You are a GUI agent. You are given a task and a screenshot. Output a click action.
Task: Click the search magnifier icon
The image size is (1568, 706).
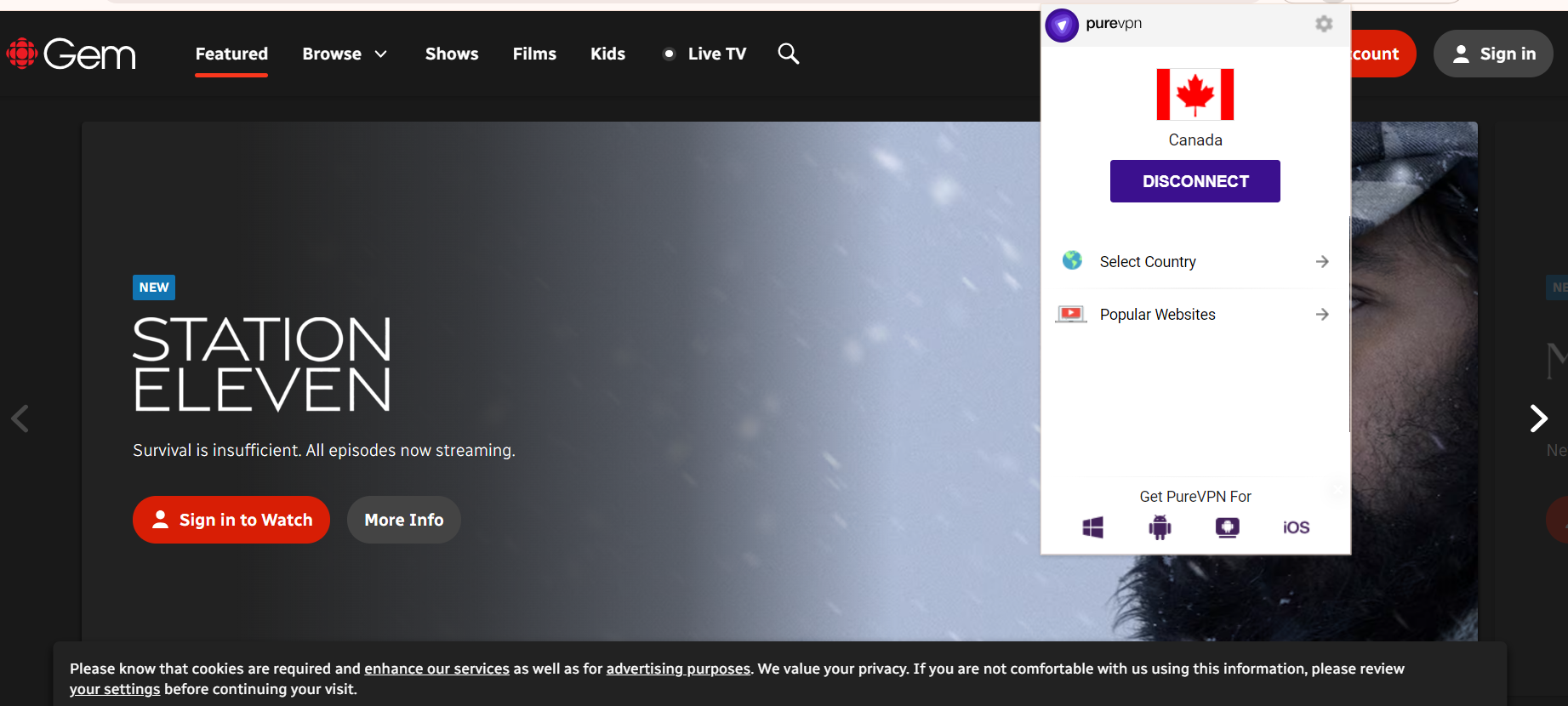point(789,54)
